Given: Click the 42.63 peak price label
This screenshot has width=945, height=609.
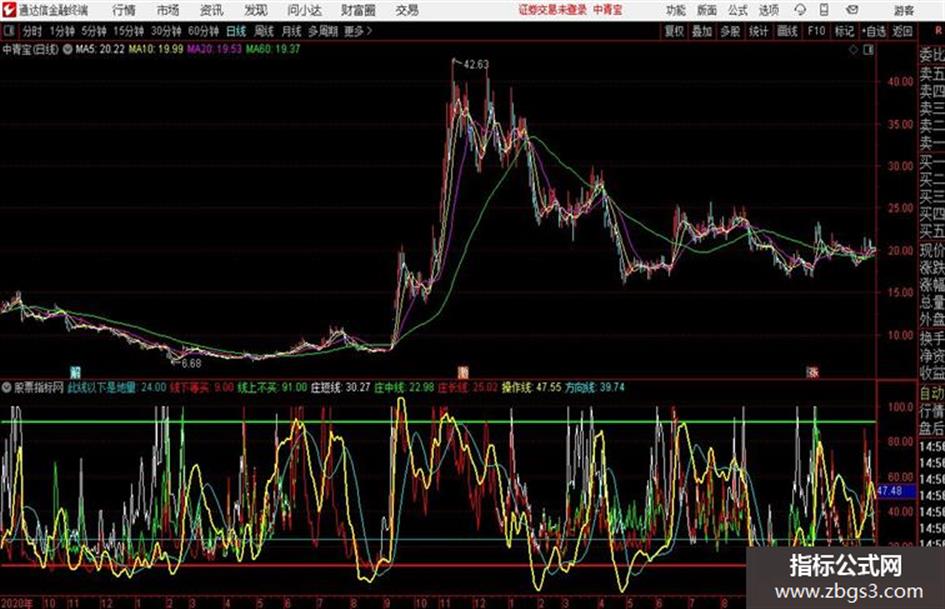Looking at the screenshot, I should click(476, 64).
